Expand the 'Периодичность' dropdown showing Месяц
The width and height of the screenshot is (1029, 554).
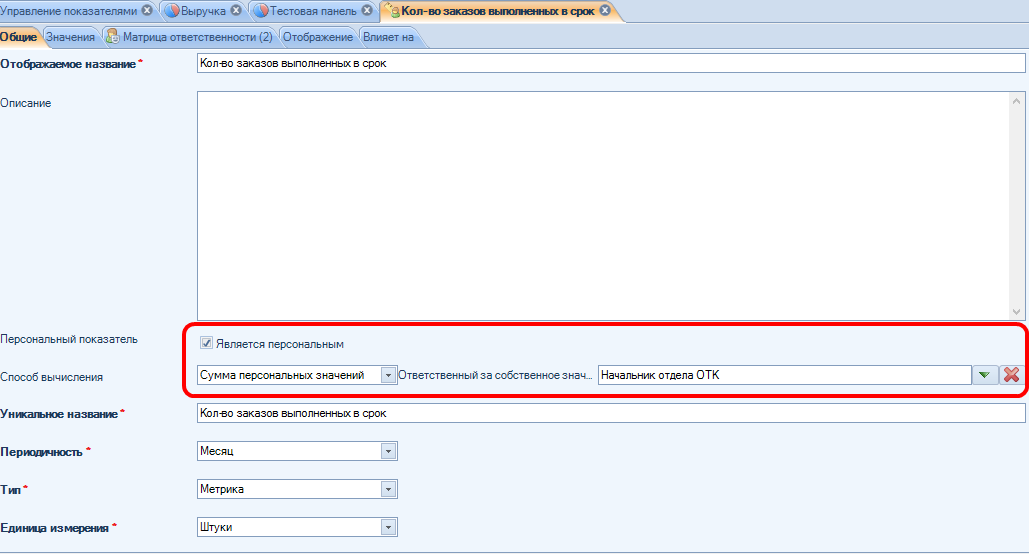(388, 451)
